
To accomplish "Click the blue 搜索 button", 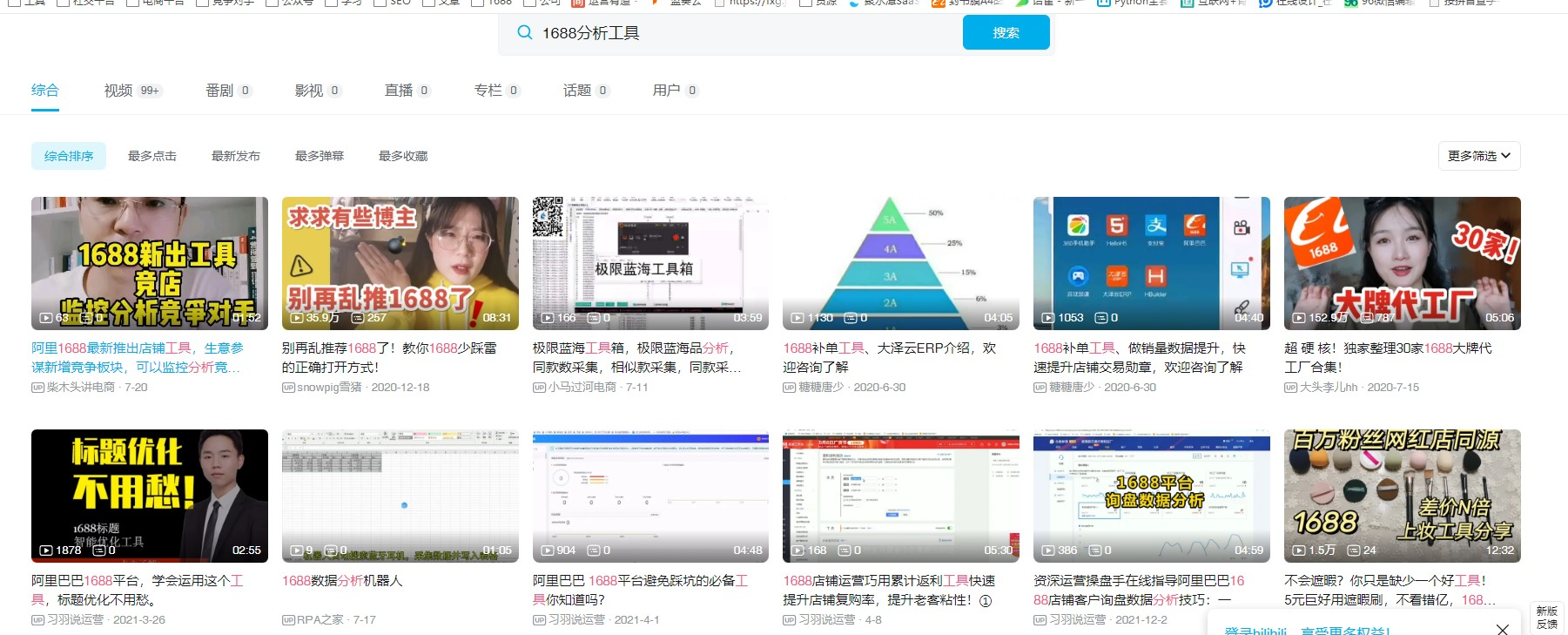I will 1006,33.
